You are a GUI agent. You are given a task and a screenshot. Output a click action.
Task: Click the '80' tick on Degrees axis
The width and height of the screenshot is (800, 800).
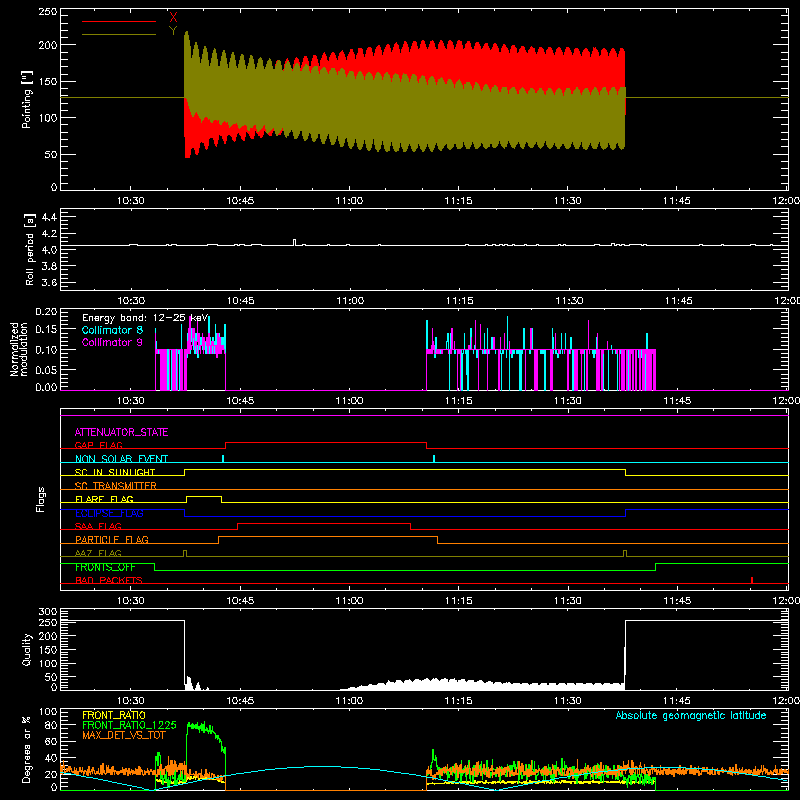(x=52, y=725)
